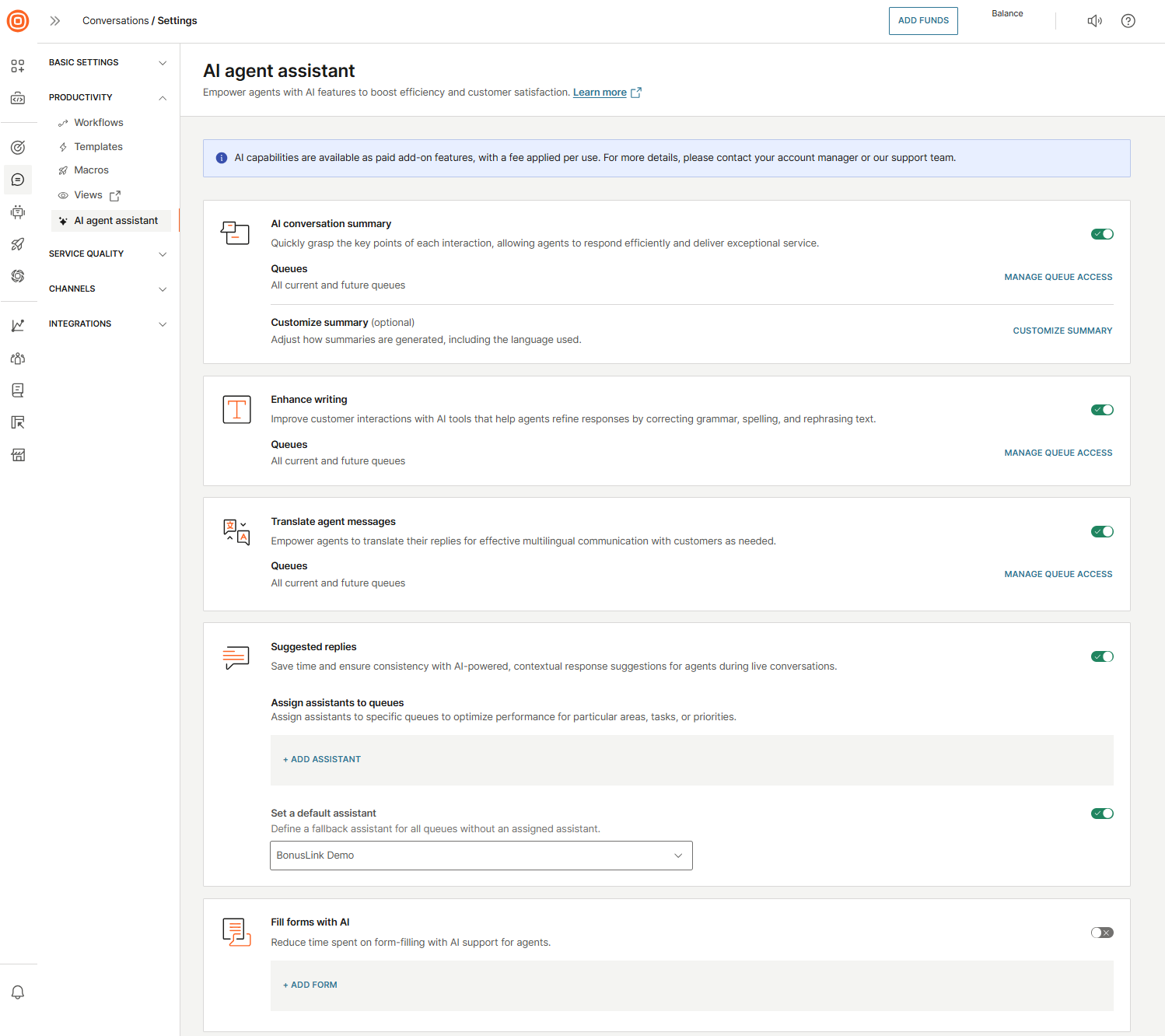Click Add Assistant under Suggested replies
This screenshot has height=1036, width=1165.
pyautogui.click(x=322, y=759)
